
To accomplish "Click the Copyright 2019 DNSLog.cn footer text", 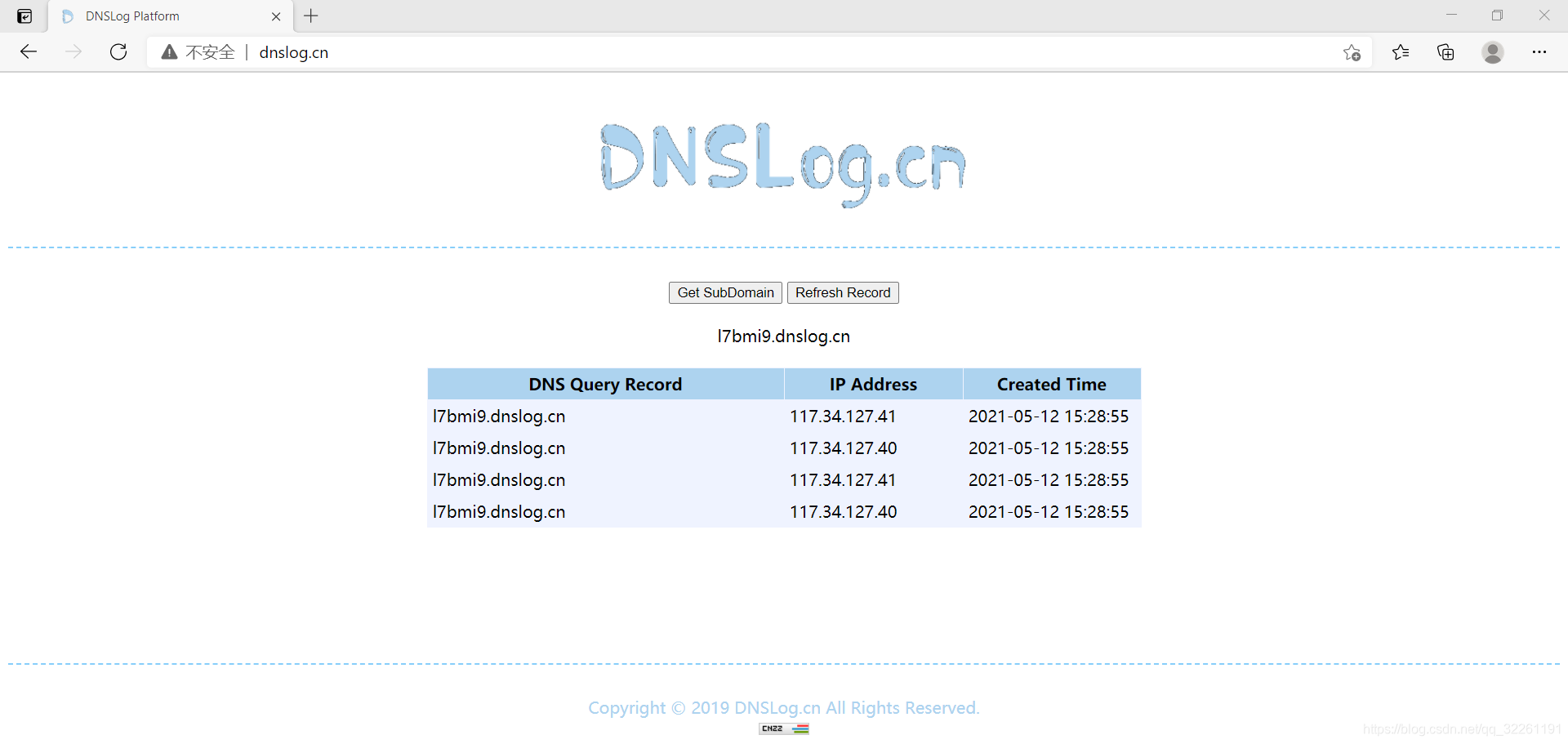I will tap(783, 708).
